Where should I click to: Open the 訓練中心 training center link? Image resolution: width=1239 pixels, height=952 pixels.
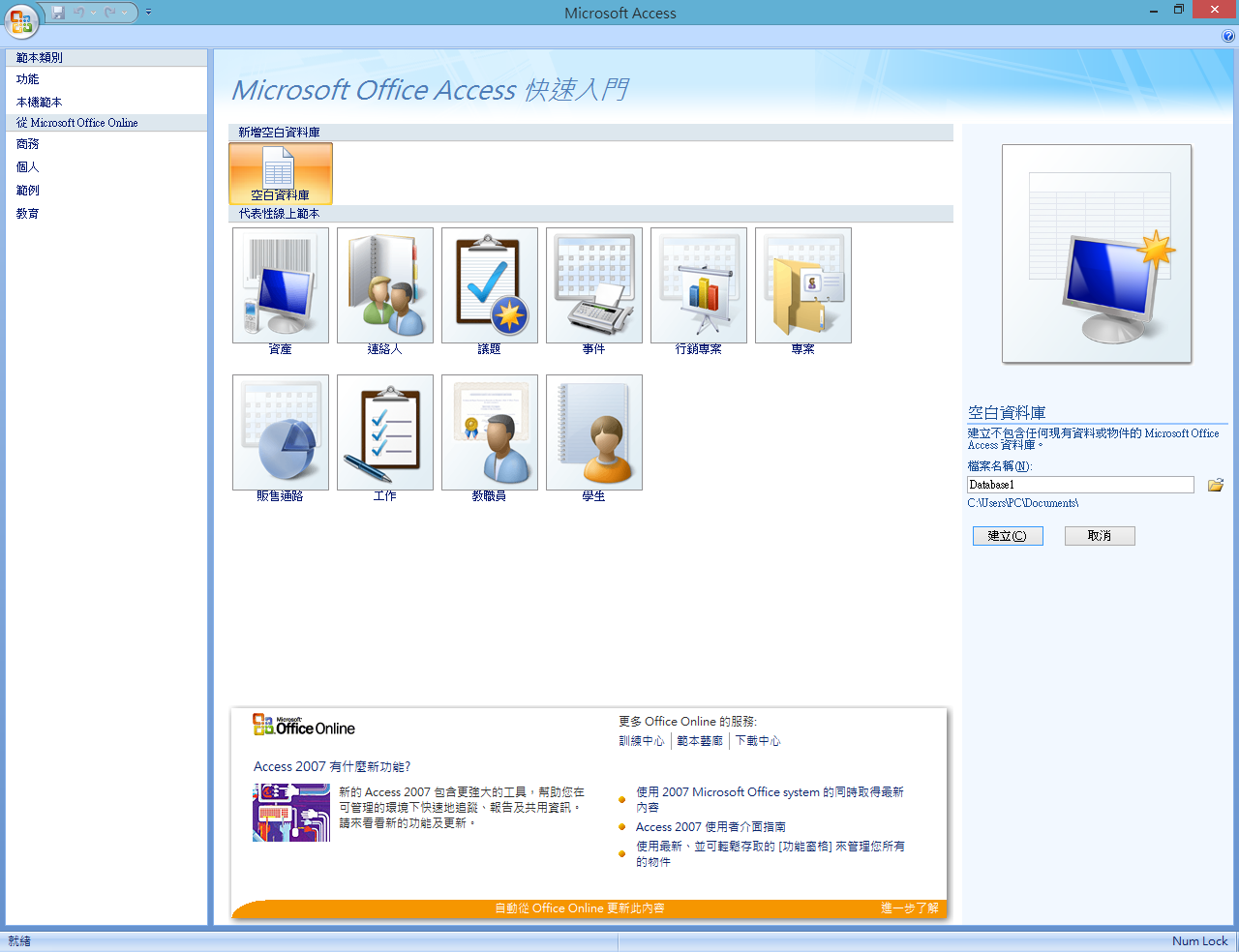tap(642, 741)
